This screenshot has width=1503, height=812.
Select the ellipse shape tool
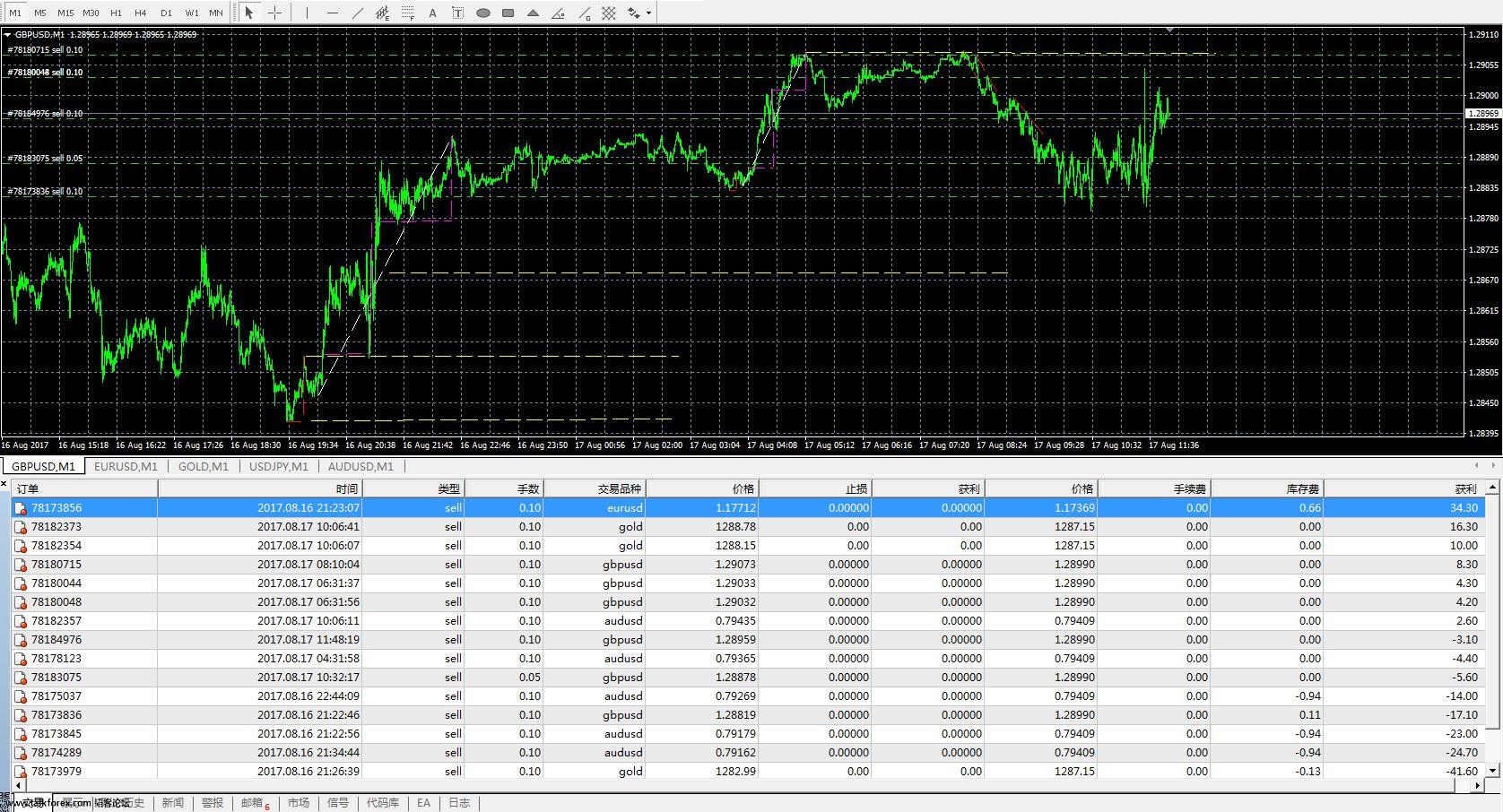(482, 13)
